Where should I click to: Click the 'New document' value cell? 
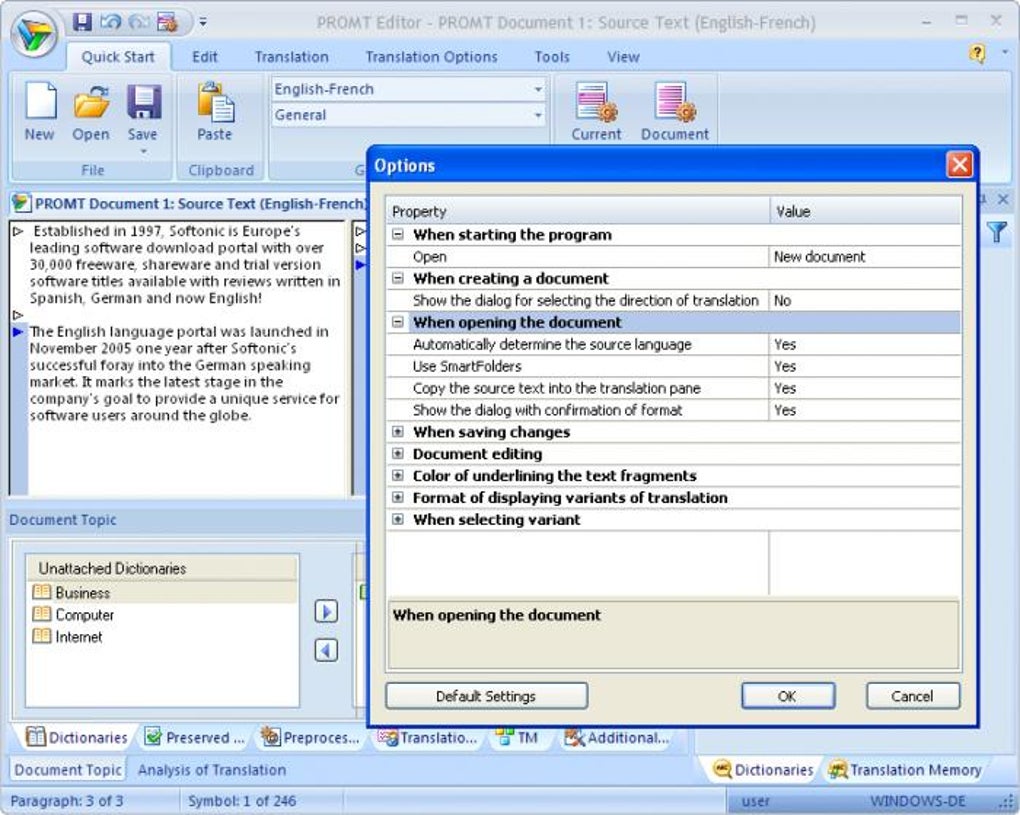(865, 257)
